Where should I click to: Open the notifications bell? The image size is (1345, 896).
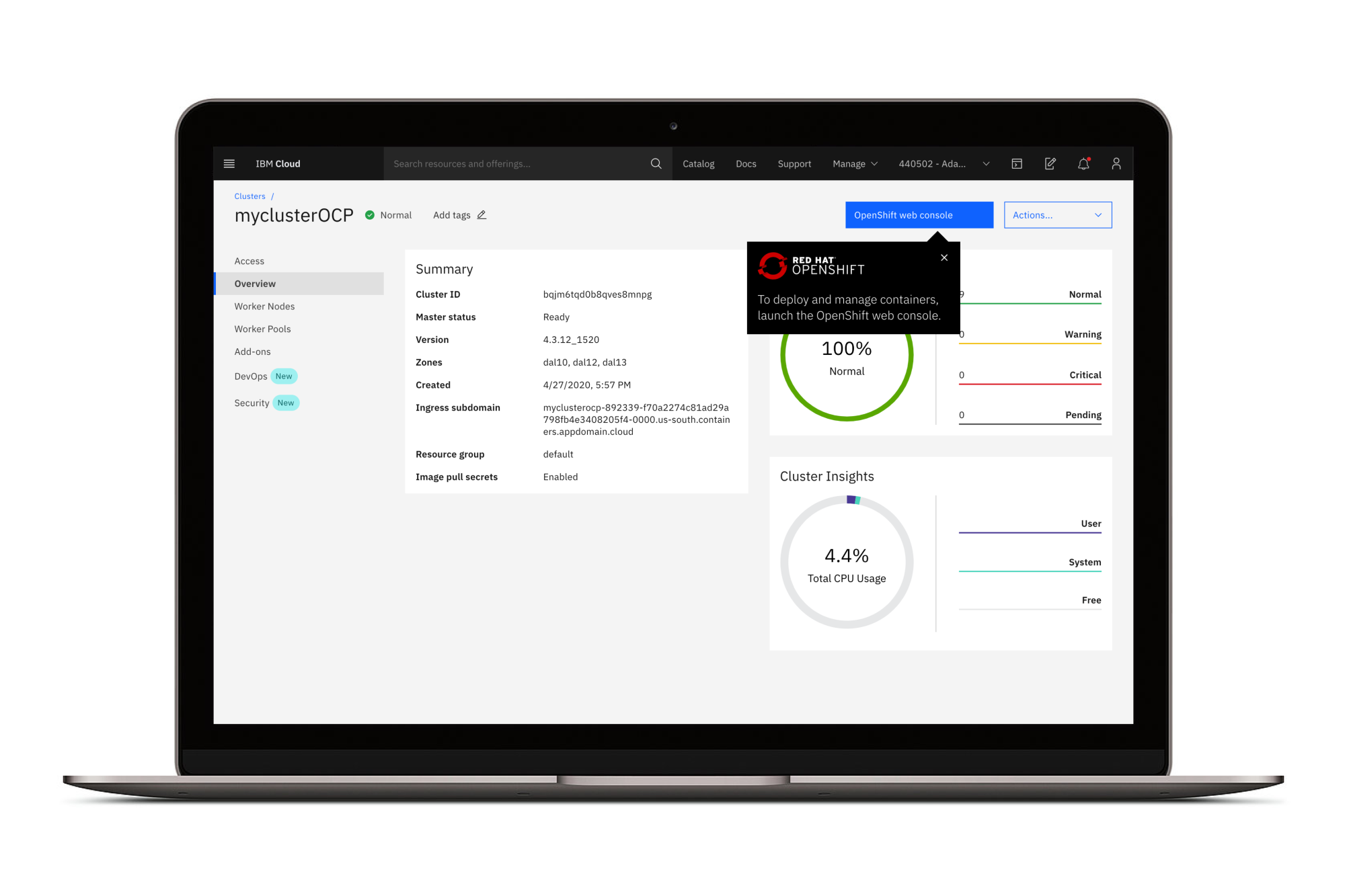coord(1083,163)
